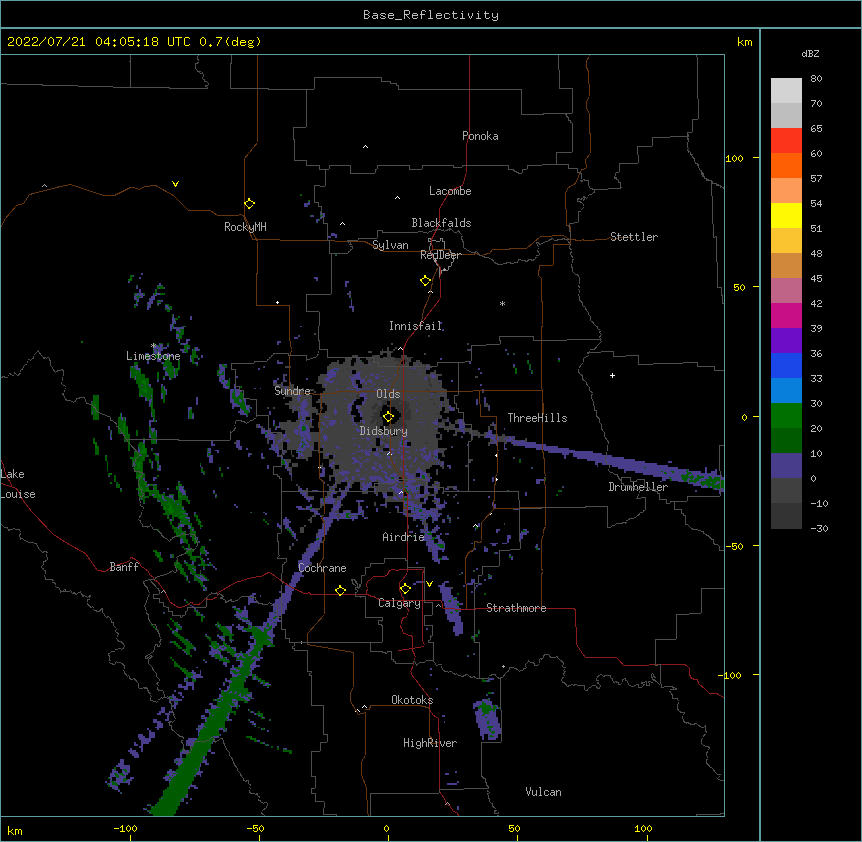Click the HighRiver city label
The width and height of the screenshot is (862, 842).
click(x=430, y=743)
